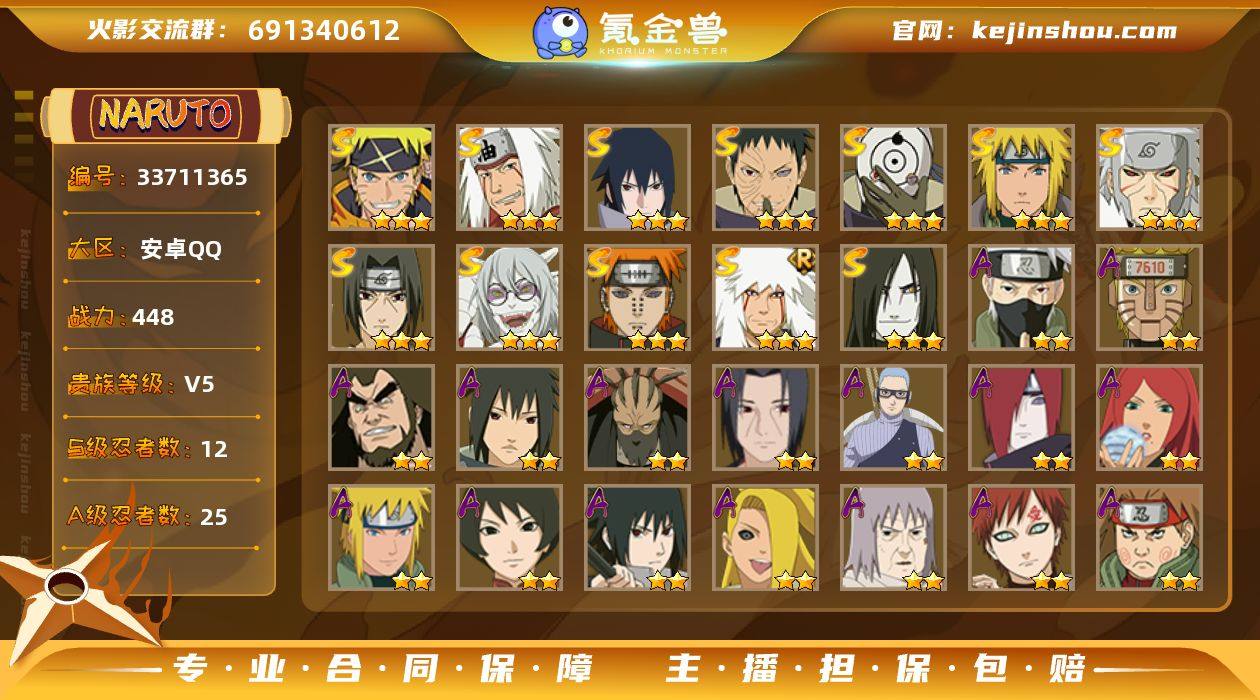Click the QQ group number 691340612
Viewport: 1260px width, 700px height.
(324, 30)
